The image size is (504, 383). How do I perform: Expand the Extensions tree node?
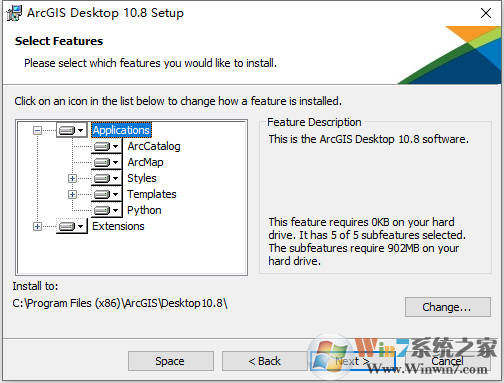(x=37, y=226)
